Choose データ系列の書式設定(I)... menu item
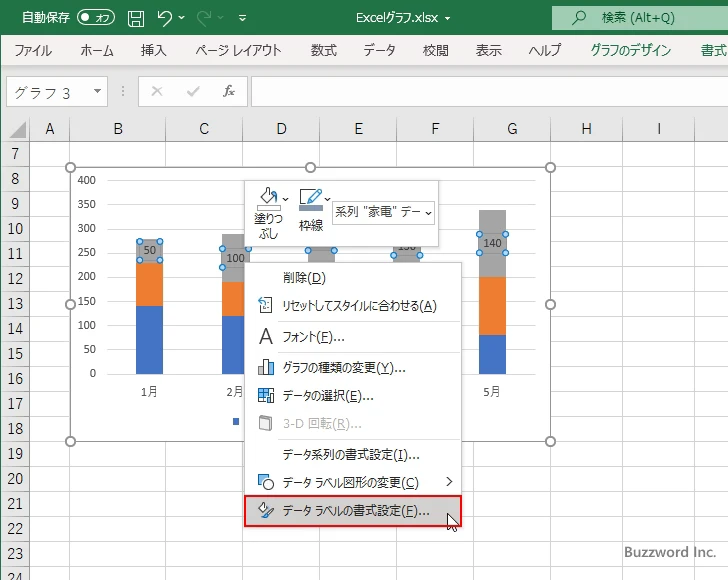This screenshot has height=580, width=728. (353, 454)
